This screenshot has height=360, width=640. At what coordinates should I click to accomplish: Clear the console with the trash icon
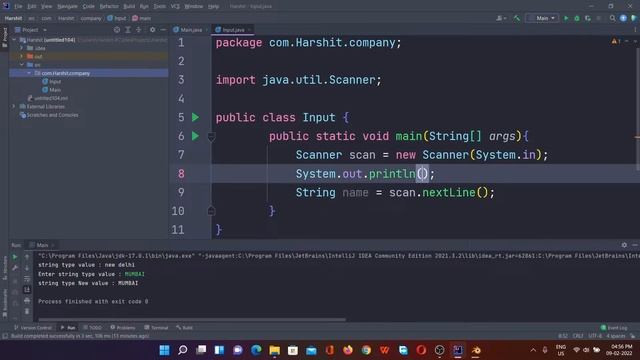pos(27,311)
